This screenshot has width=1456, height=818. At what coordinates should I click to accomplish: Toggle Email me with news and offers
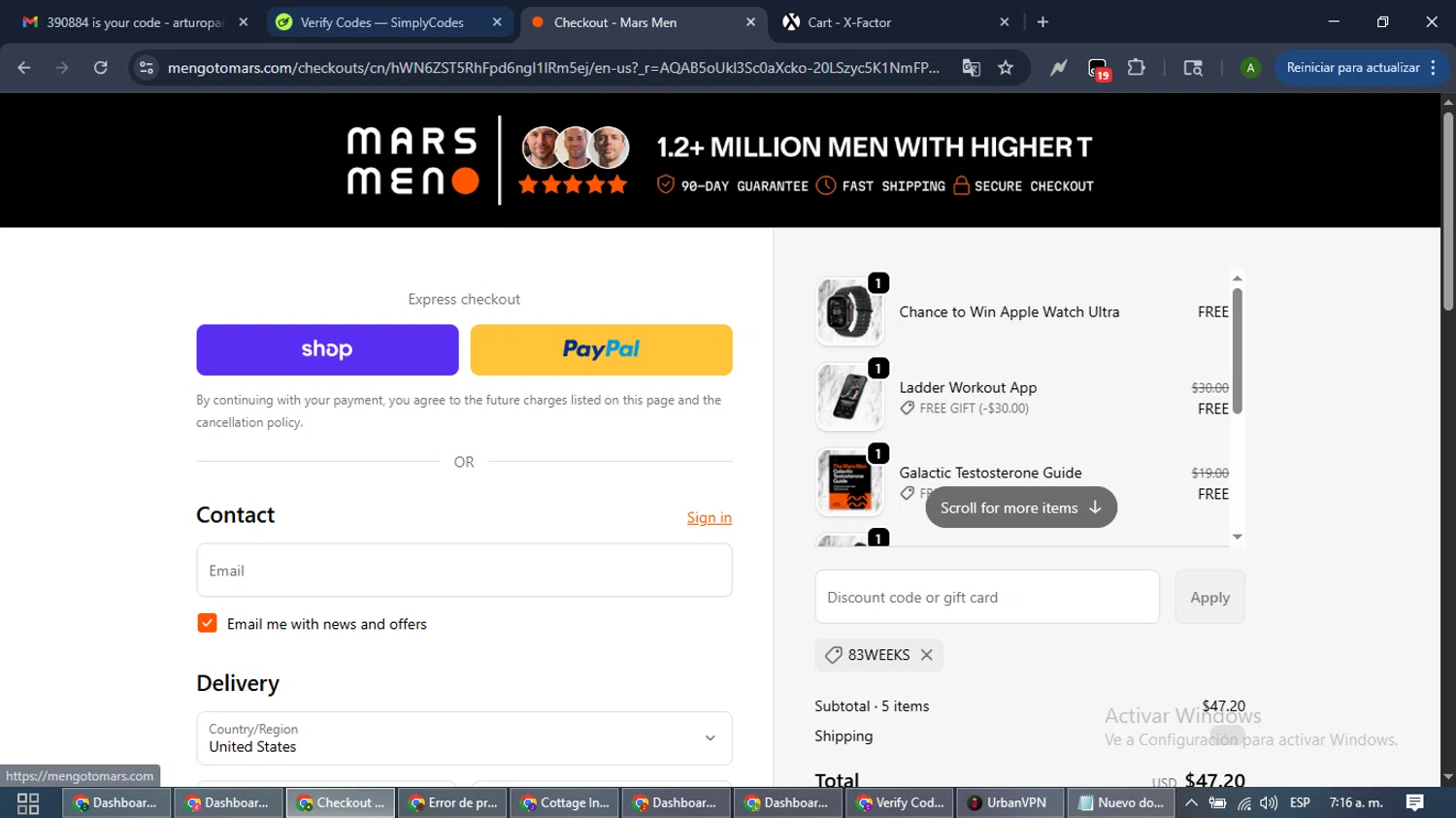pos(207,623)
